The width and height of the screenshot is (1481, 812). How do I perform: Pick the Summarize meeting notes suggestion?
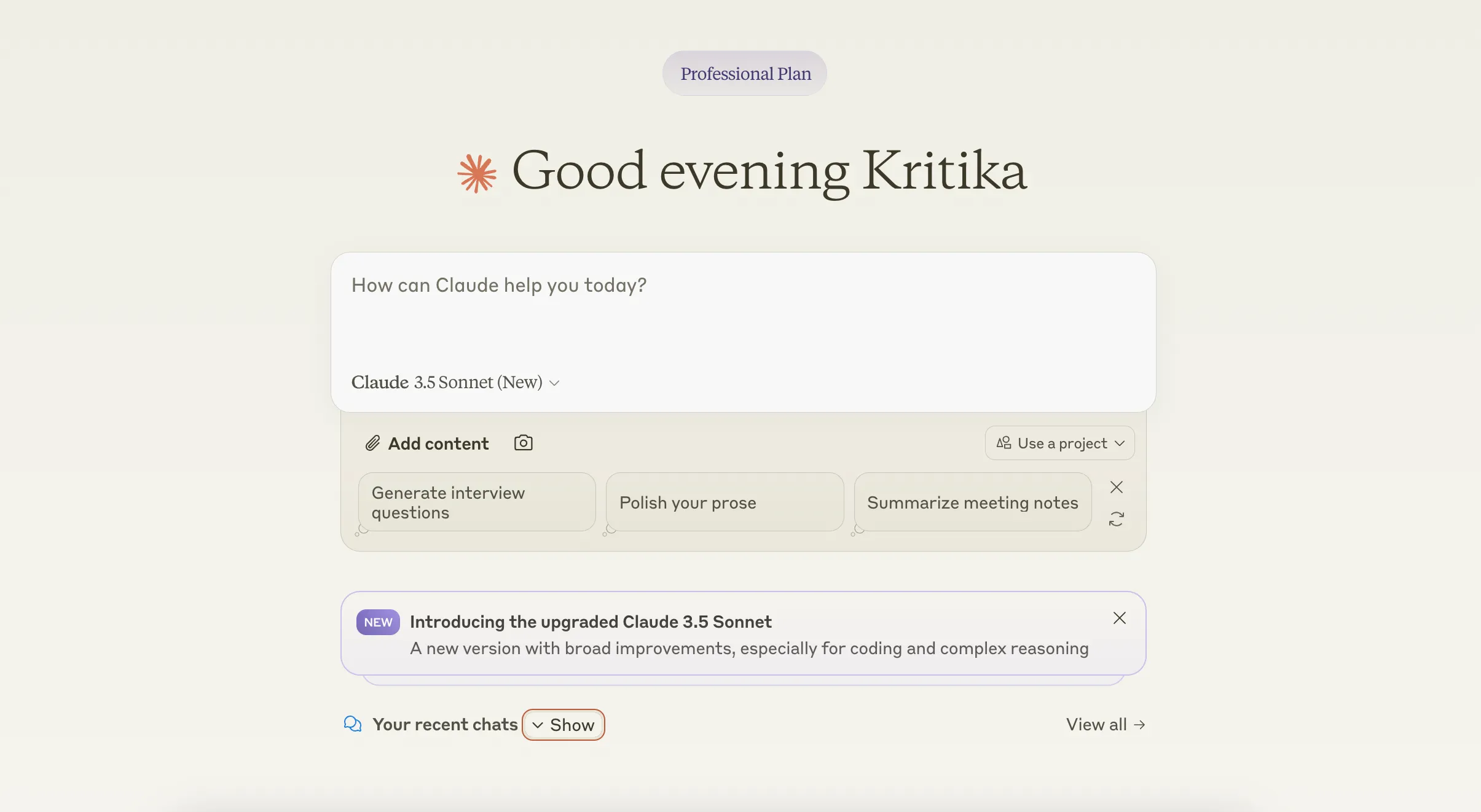(x=973, y=502)
